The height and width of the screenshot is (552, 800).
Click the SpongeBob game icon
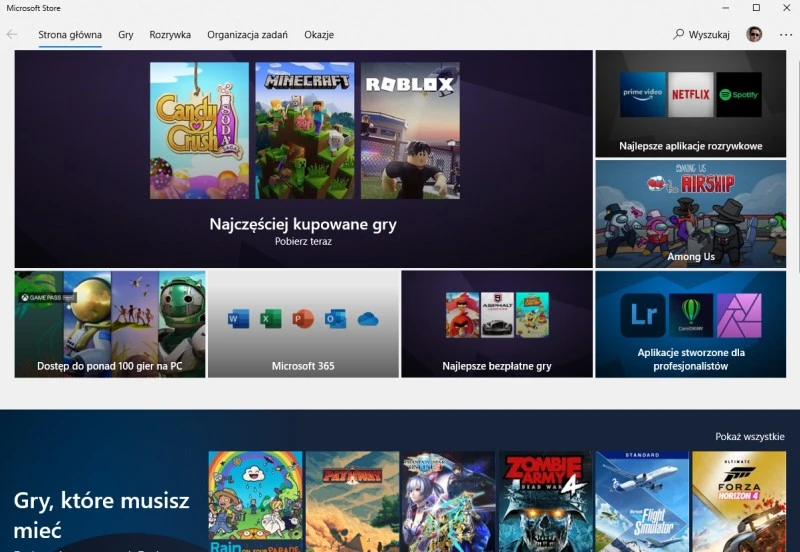pyautogui.click(x=532, y=315)
